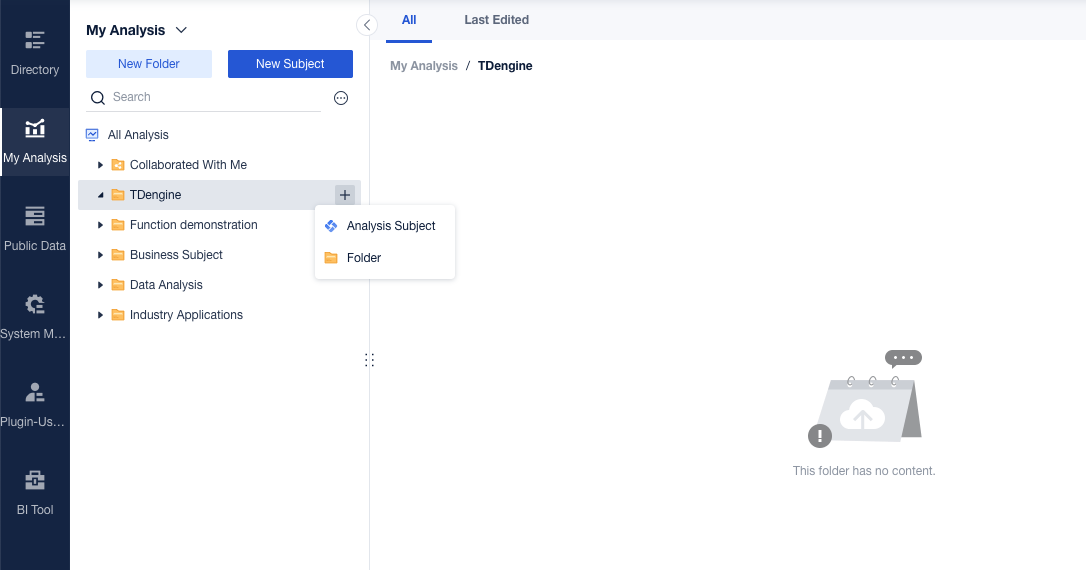Image resolution: width=1086 pixels, height=570 pixels.
Task: Click the New Folder button
Action: pos(149,64)
